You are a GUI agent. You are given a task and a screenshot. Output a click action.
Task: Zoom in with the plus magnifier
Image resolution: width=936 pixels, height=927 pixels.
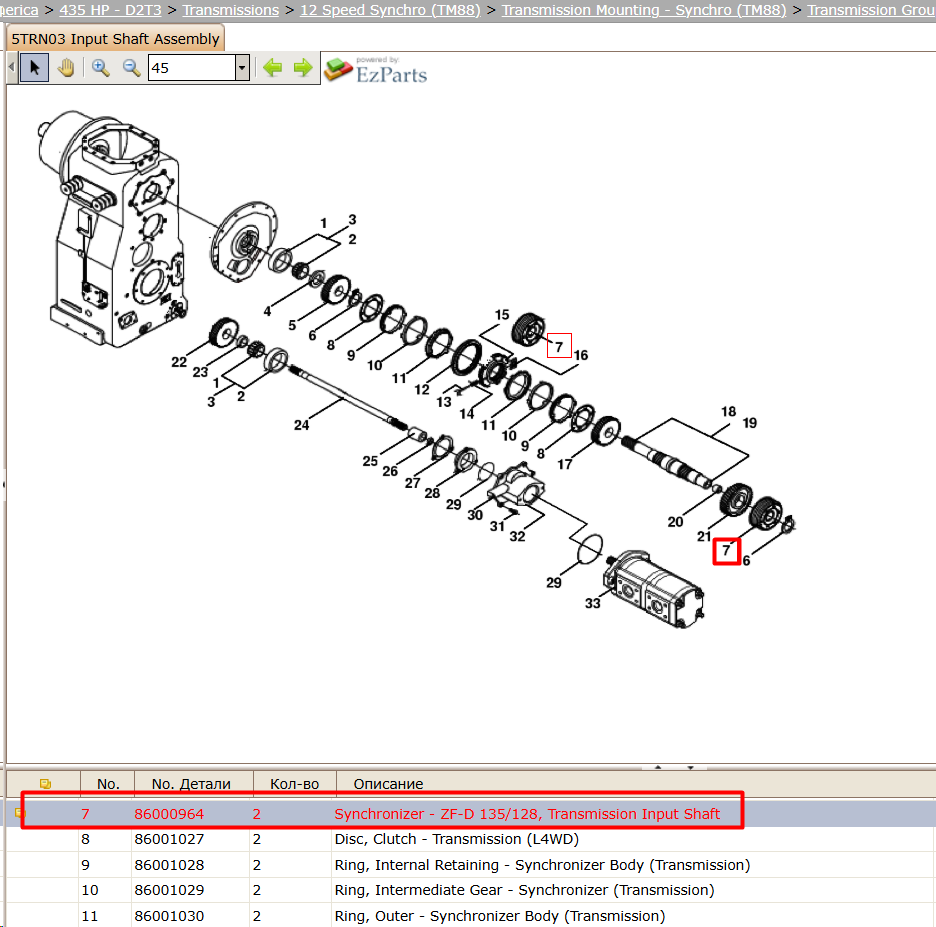pyautogui.click(x=100, y=68)
